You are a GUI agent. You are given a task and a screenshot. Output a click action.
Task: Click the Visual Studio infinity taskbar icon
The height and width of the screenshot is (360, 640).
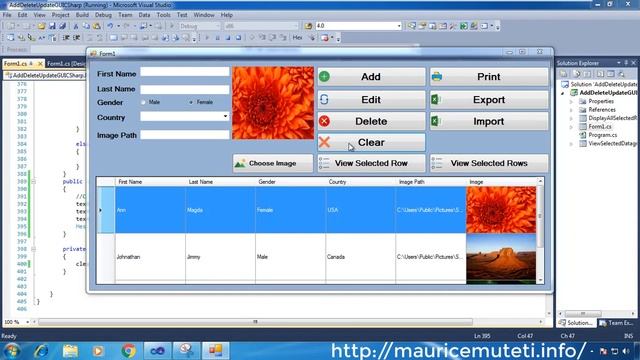point(157,351)
